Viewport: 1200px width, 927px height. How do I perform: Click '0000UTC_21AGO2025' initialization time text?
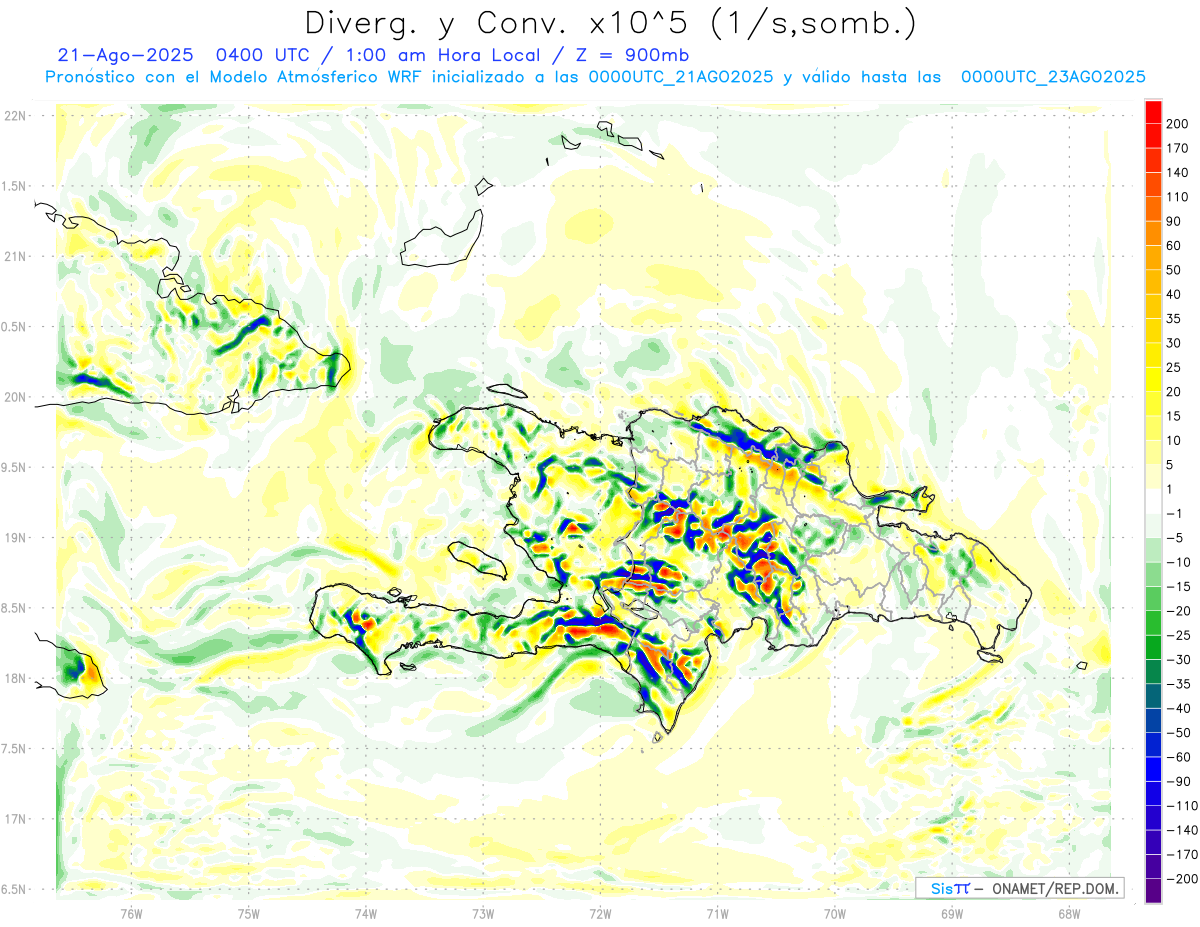pyautogui.click(x=680, y=77)
